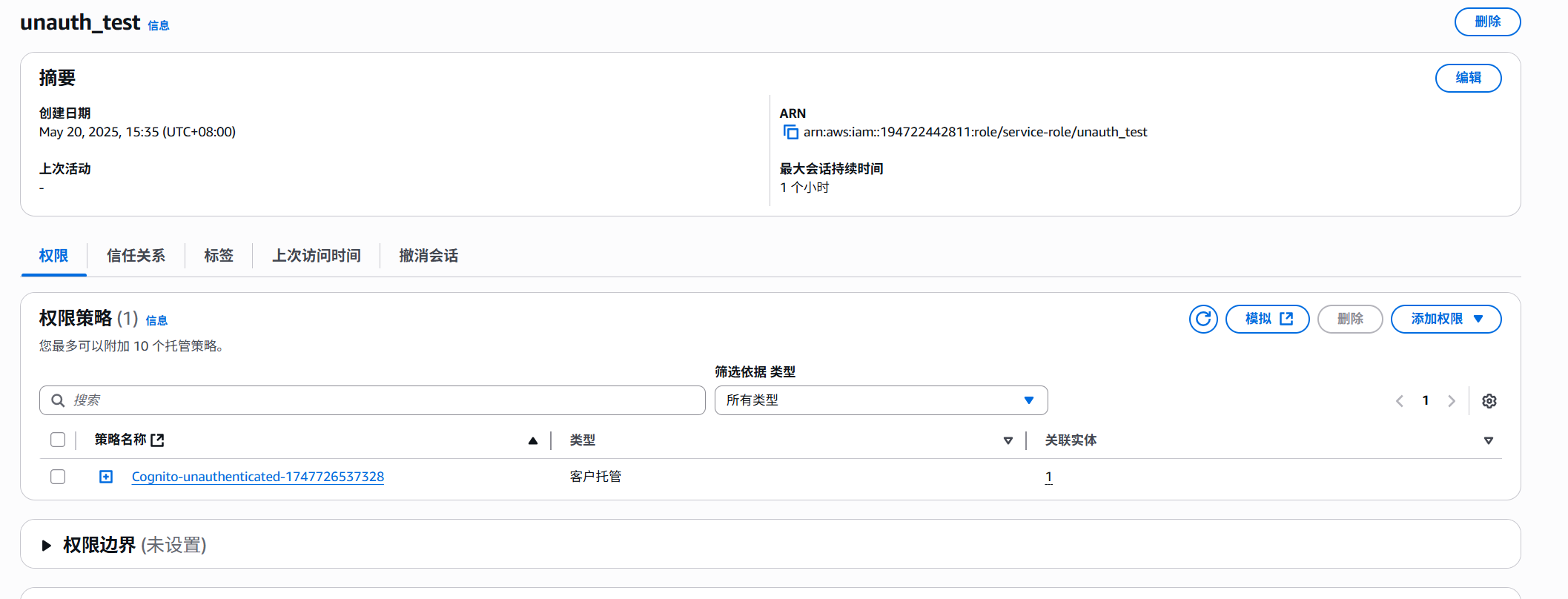This screenshot has width=1568, height=599.
Task: Open the 所有类型 filter dropdown
Action: [880, 400]
